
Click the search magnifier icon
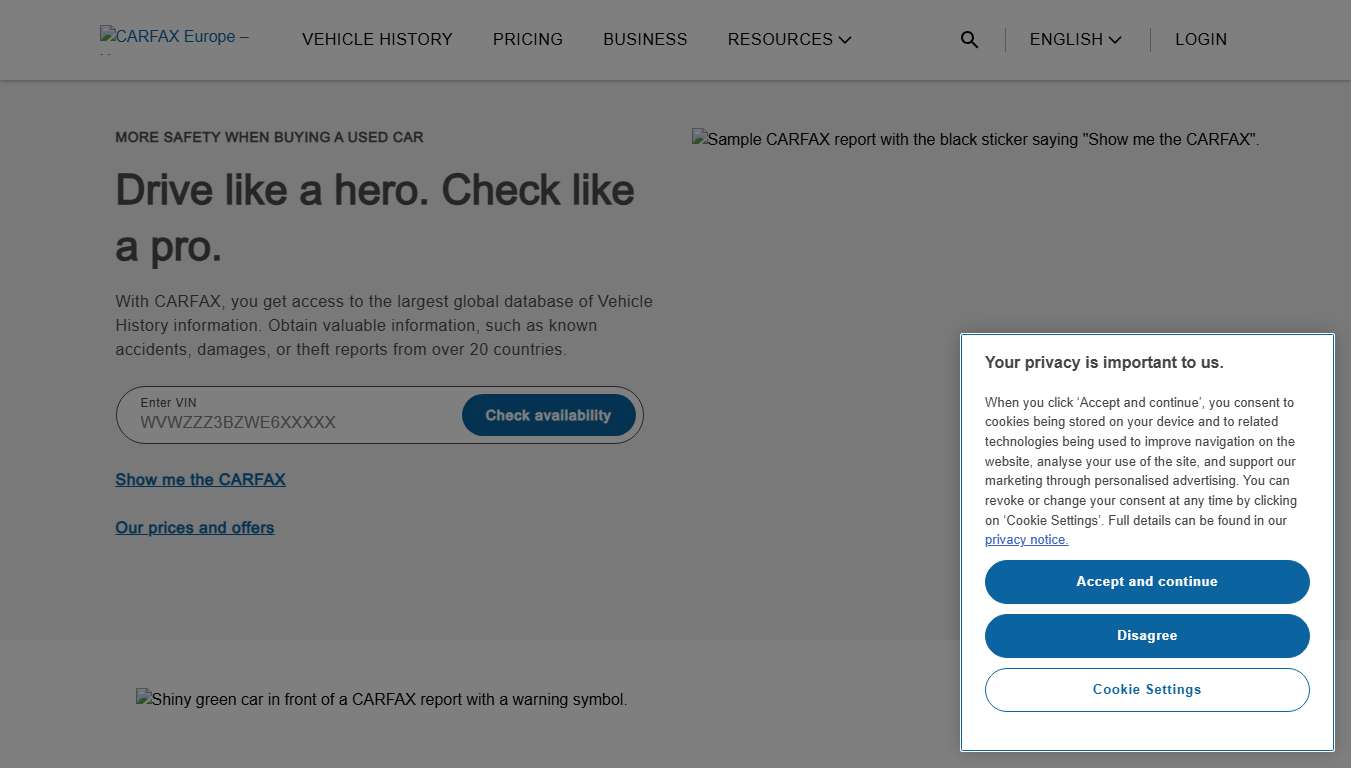(x=969, y=39)
